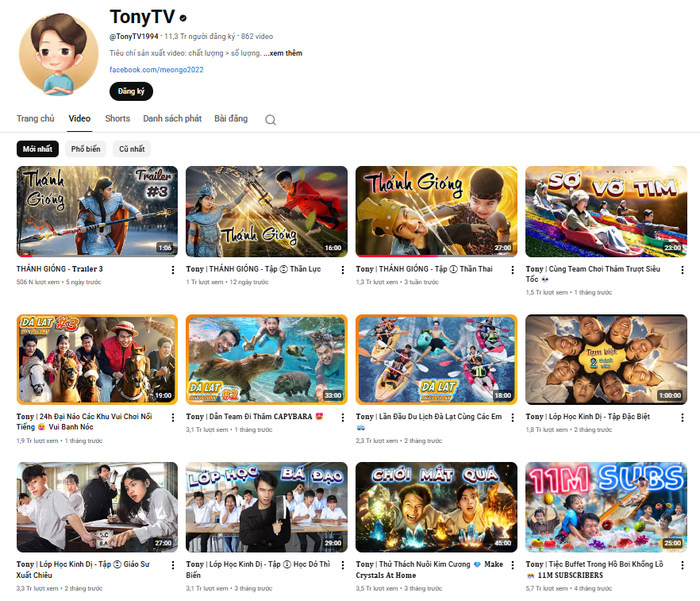The height and width of the screenshot is (601, 700).
Task: Open options menu for THÁNH GIÓNG Tập 1 Thần Thai
Action: (x=512, y=270)
